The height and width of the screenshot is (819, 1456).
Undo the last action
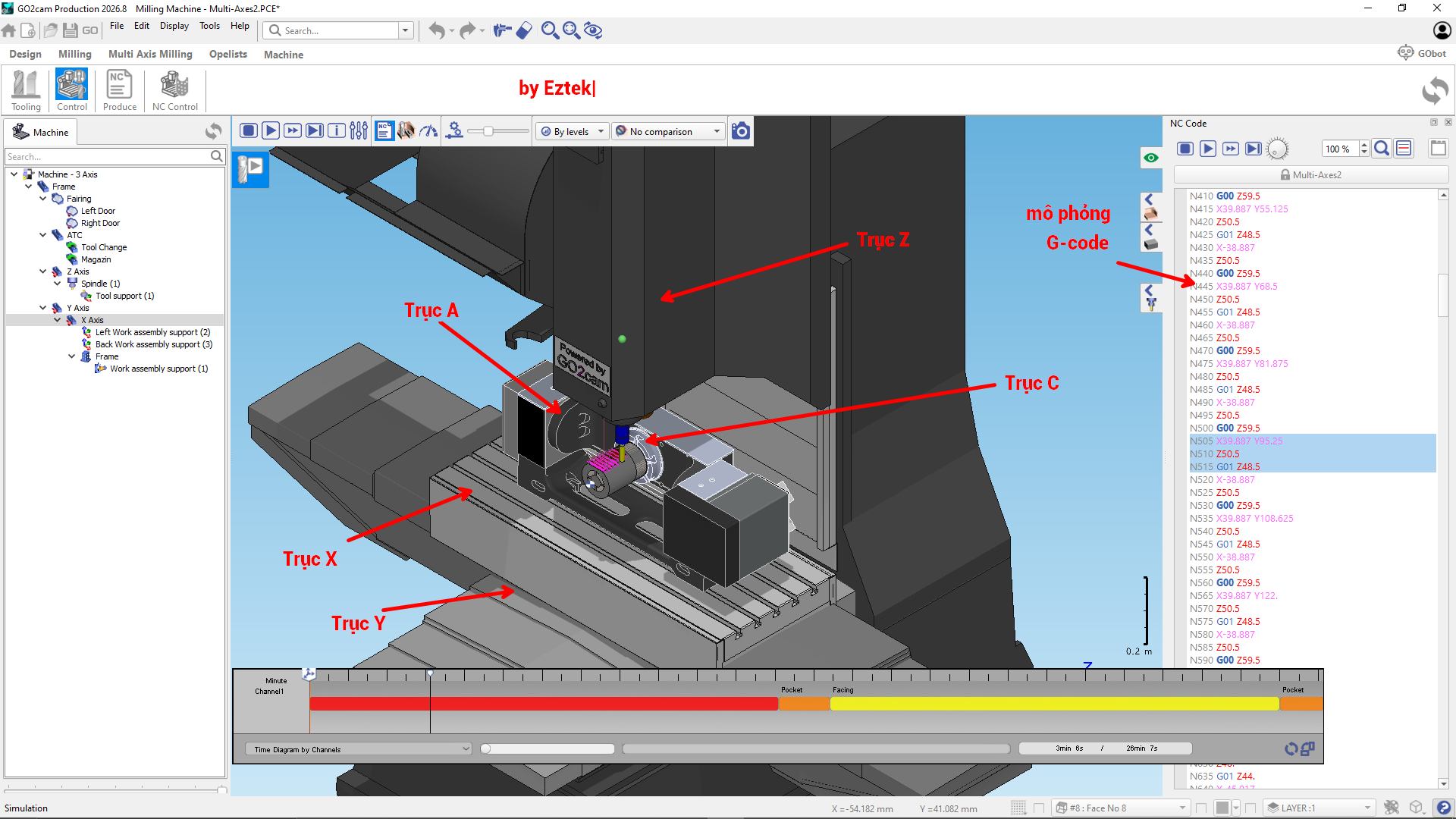437,30
